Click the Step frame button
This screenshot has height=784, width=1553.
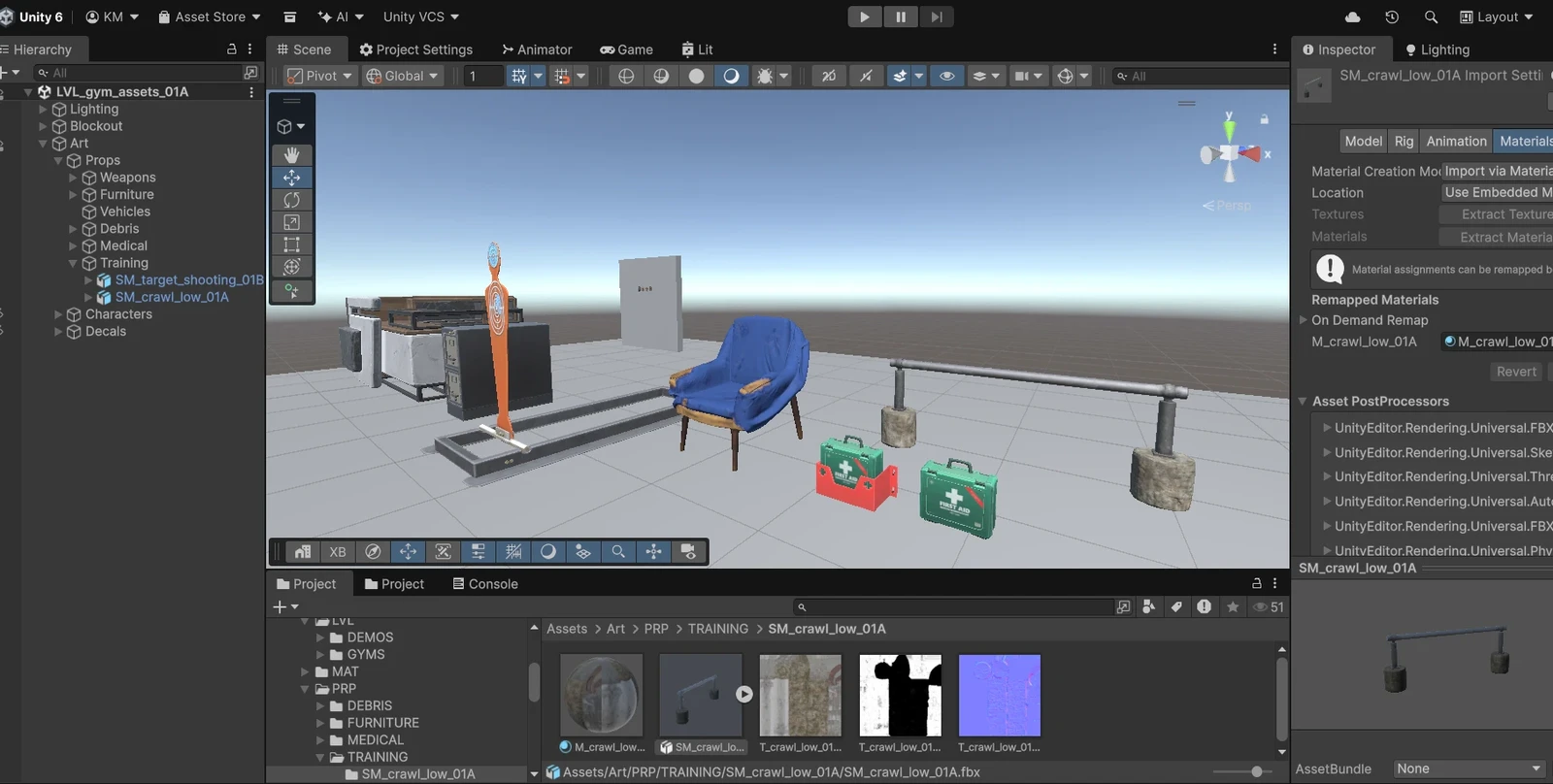[937, 16]
